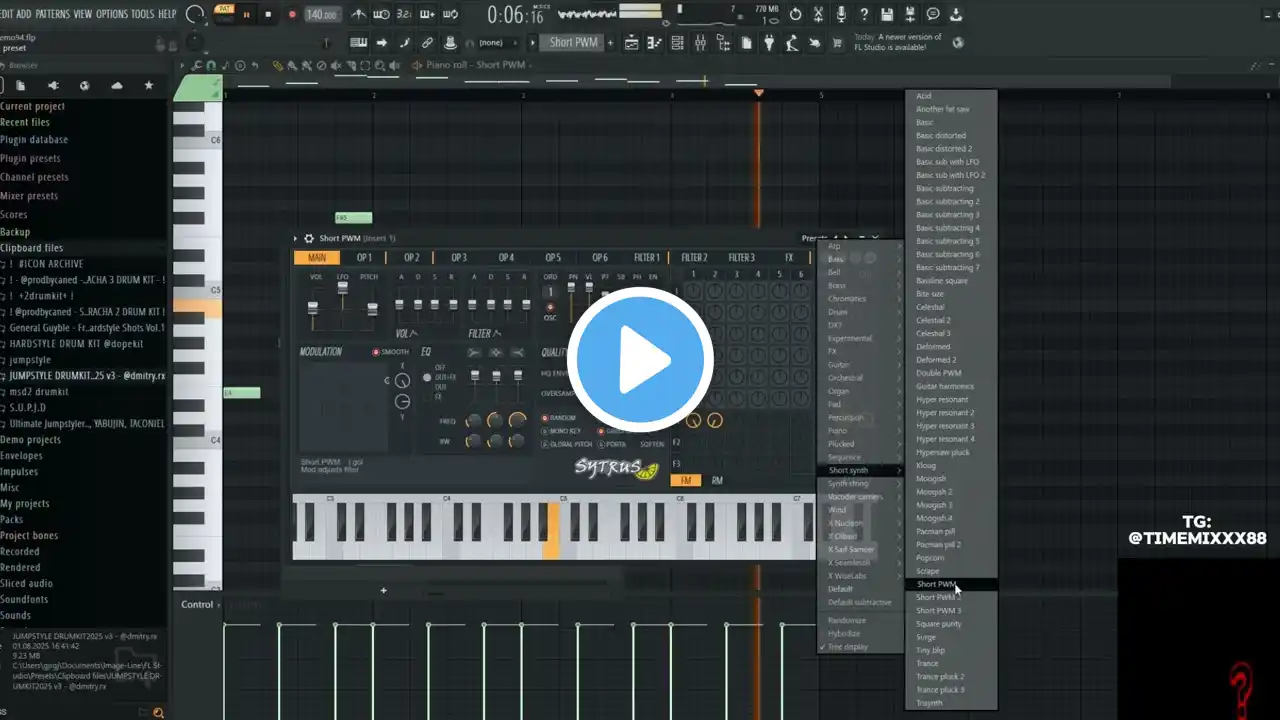
Task: Click Randomize in the presets menu
Action: pyautogui.click(x=859, y=621)
